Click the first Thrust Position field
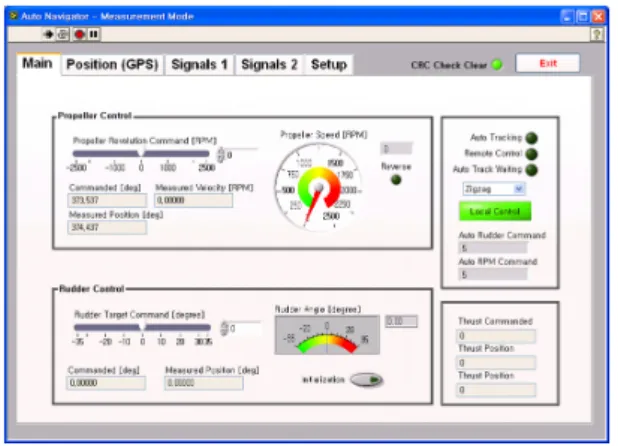 pyautogui.click(x=496, y=362)
